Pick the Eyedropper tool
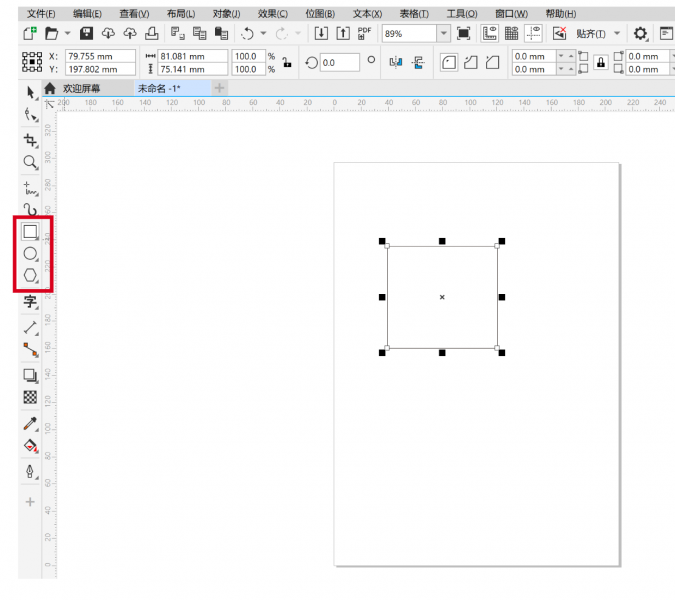This screenshot has height=600, width=675. pos(30,423)
